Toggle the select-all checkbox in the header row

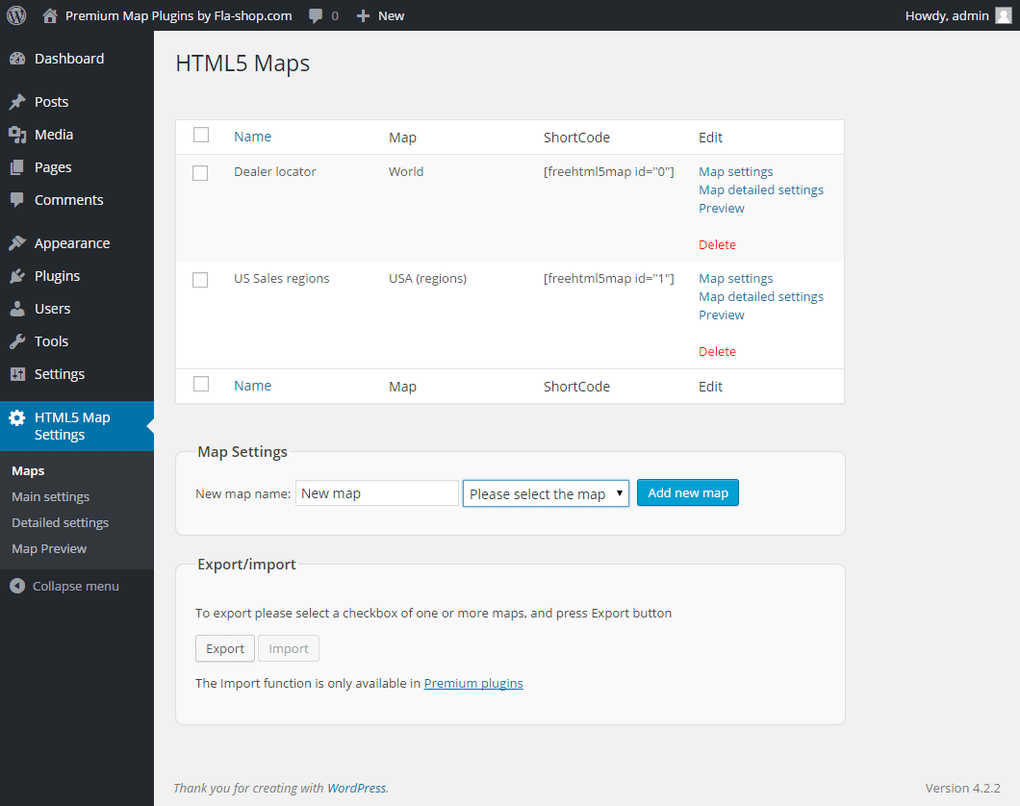click(x=200, y=134)
